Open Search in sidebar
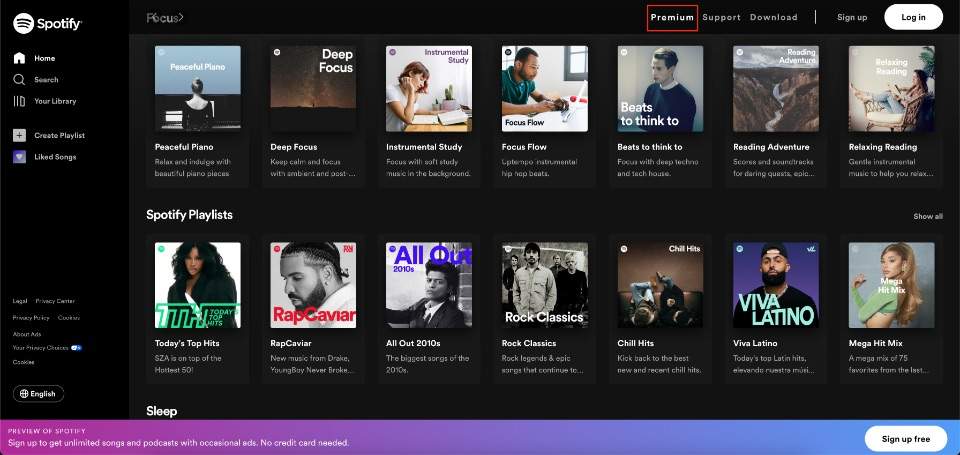 coord(46,80)
